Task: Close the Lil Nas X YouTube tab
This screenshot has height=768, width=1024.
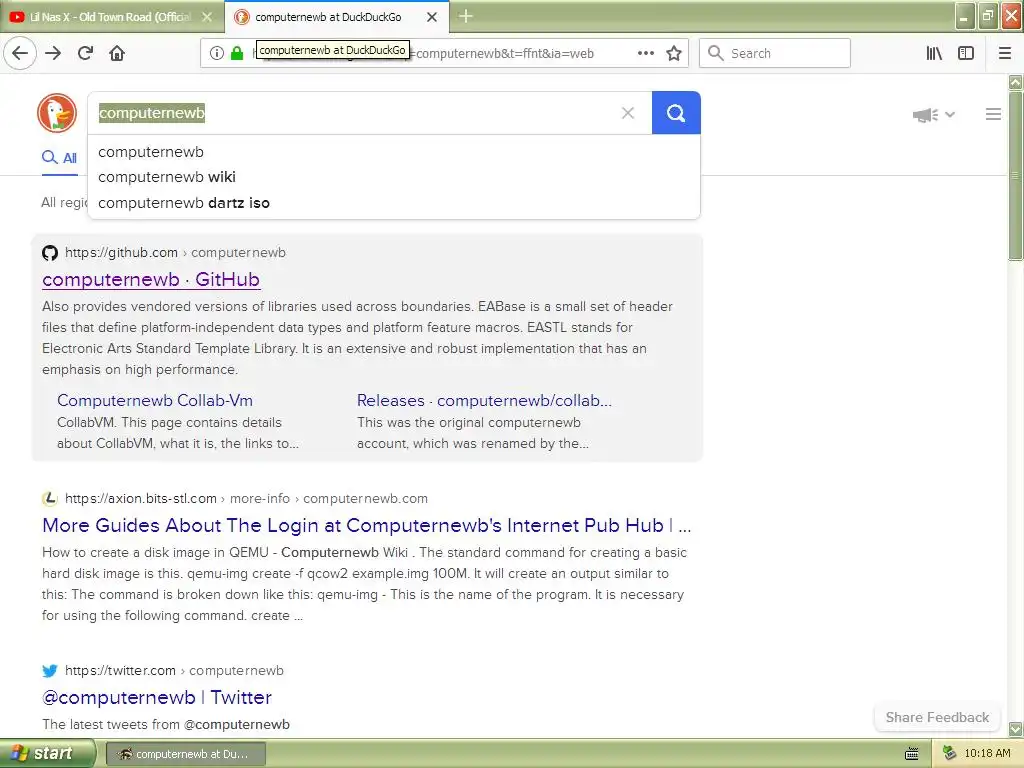Action: point(207,17)
